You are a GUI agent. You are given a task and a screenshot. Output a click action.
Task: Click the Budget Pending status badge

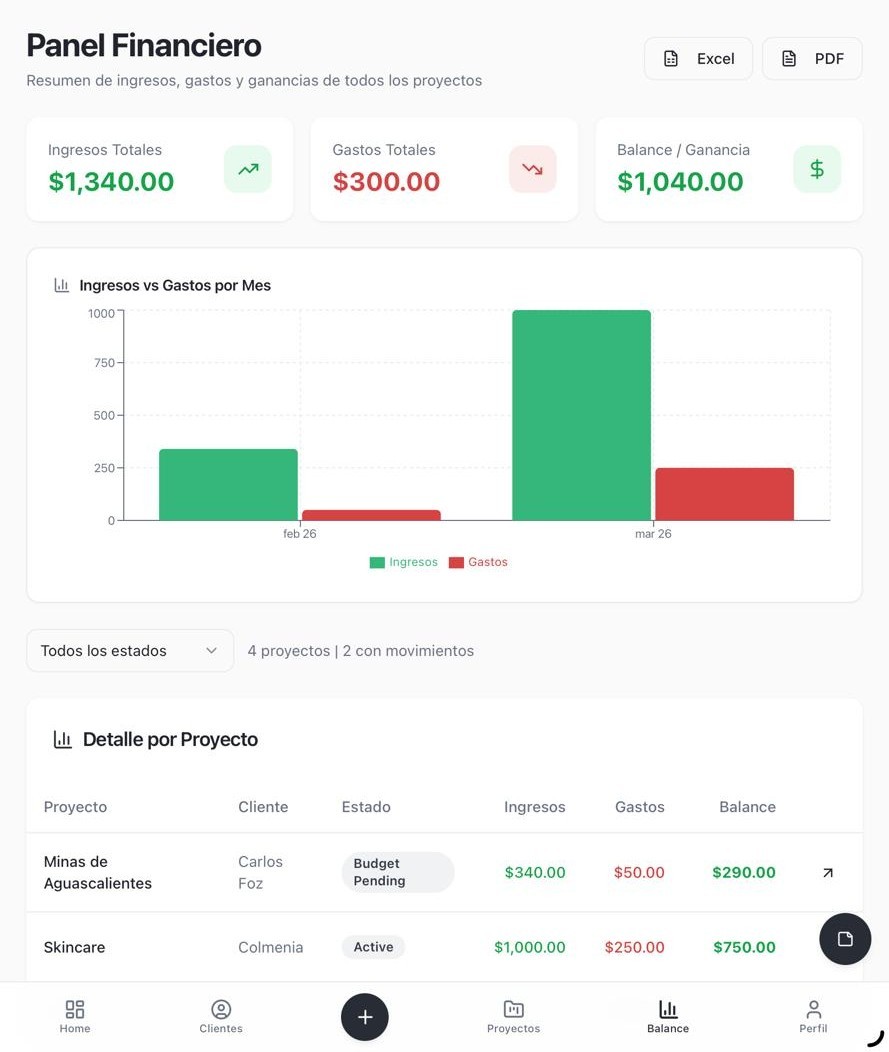(398, 872)
